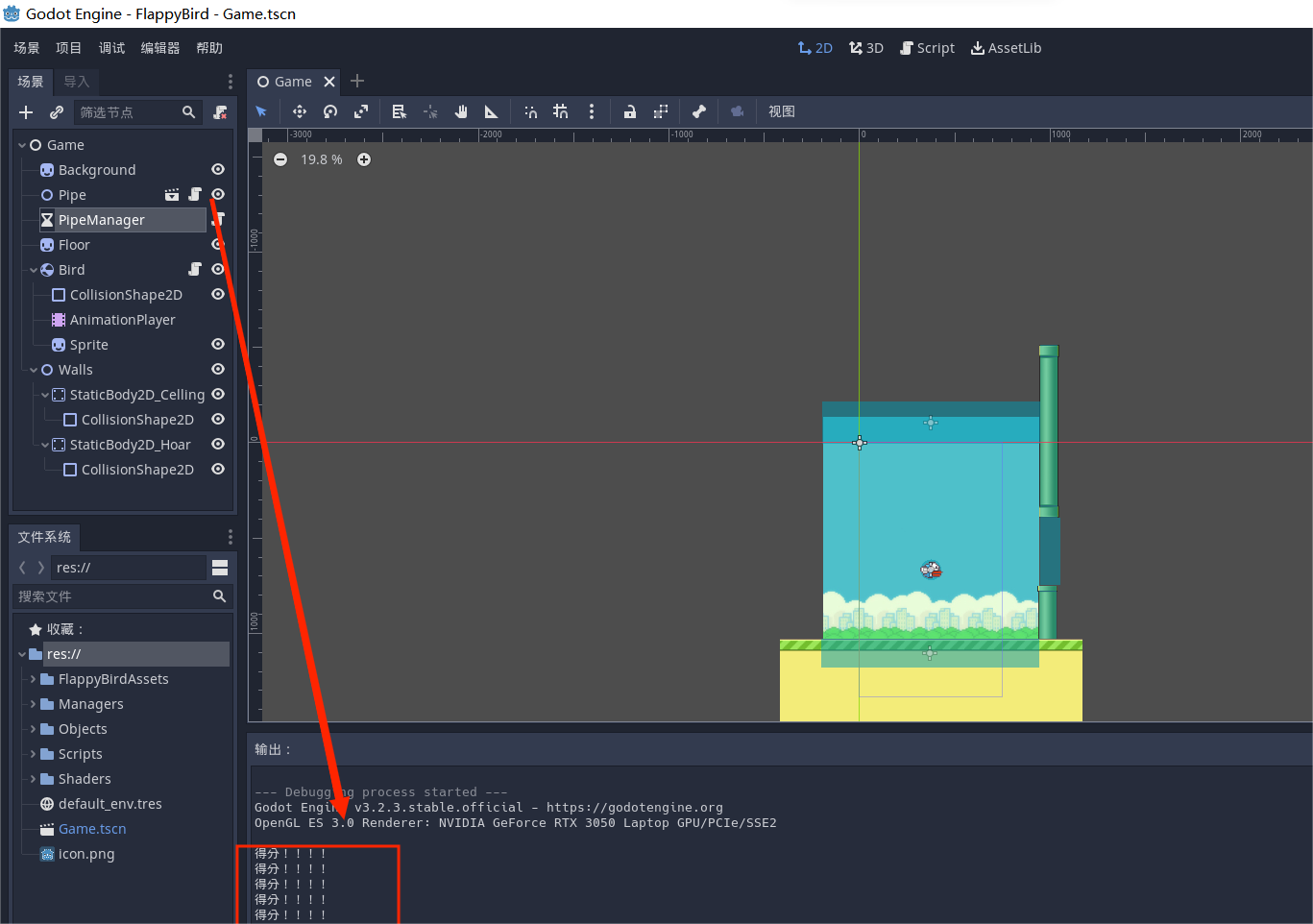Lock the selected node with padlock icon

pos(629,111)
